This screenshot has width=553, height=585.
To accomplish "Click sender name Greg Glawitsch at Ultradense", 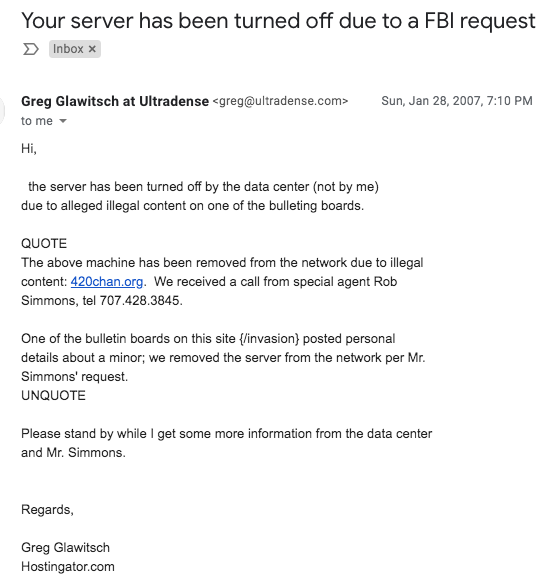I will pyautogui.click(x=115, y=101).
